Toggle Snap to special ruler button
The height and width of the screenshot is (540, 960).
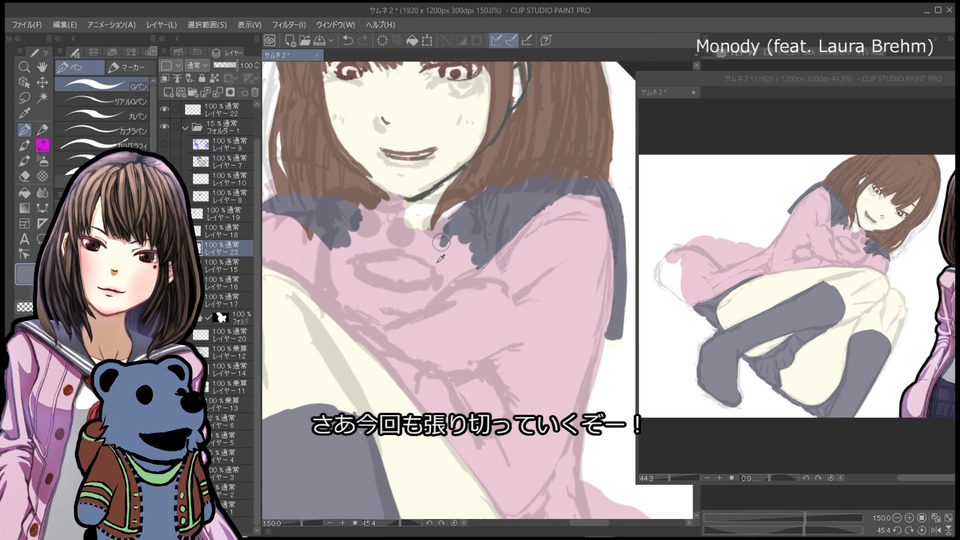point(511,40)
